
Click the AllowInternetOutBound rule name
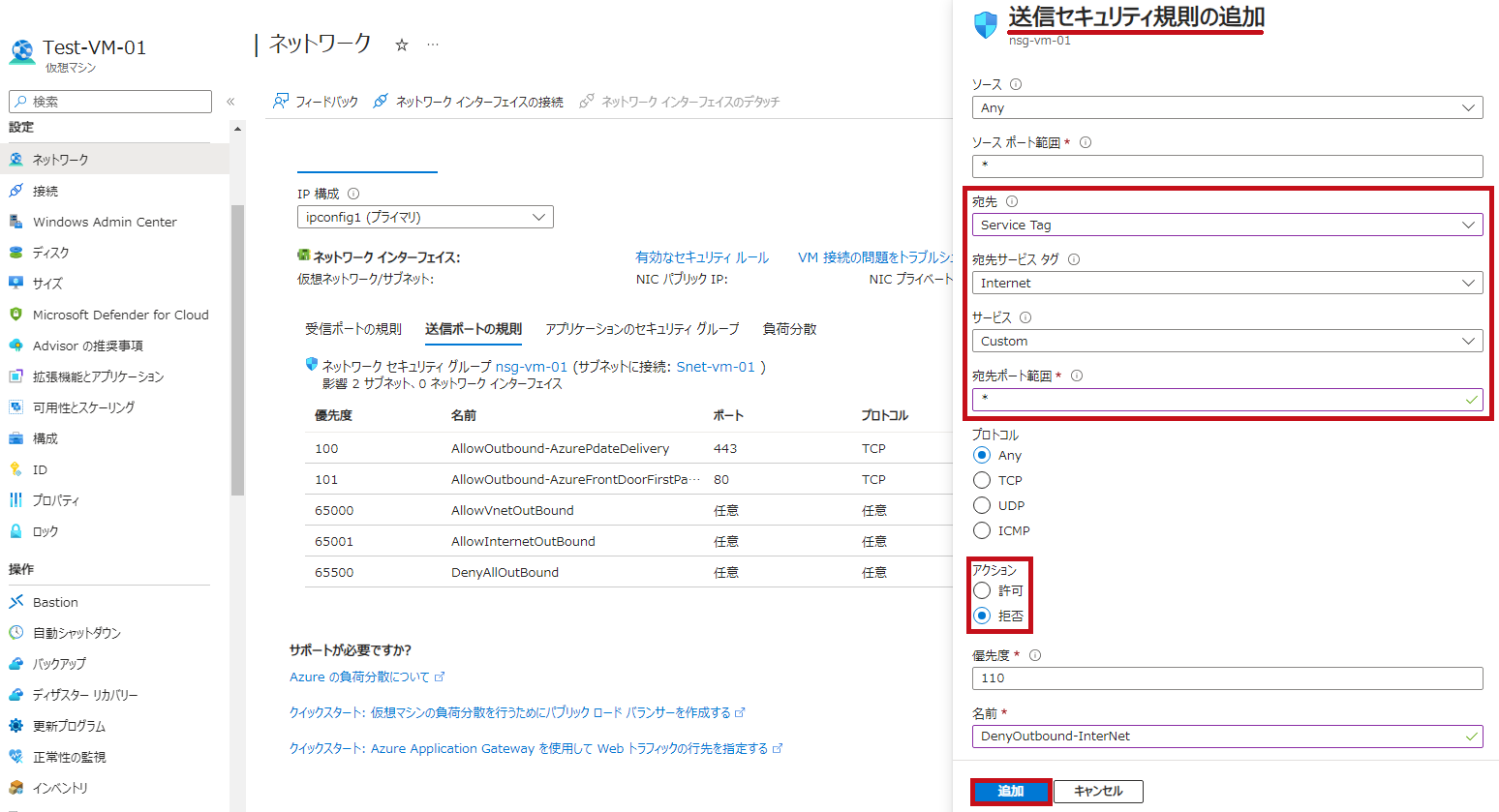point(523,541)
